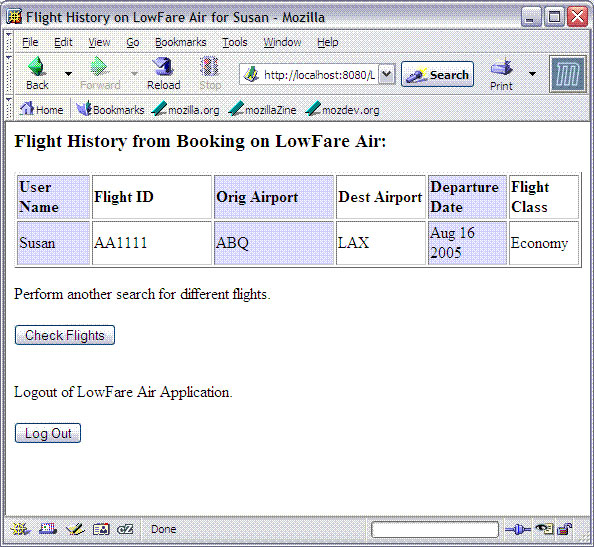This screenshot has width=594, height=547.
Task: Click the Print toolbar icon
Action: click(501, 67)
